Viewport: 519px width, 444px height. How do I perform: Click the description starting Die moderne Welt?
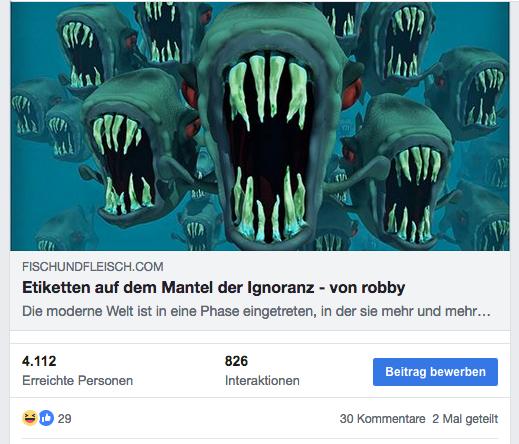pos(256,311)
